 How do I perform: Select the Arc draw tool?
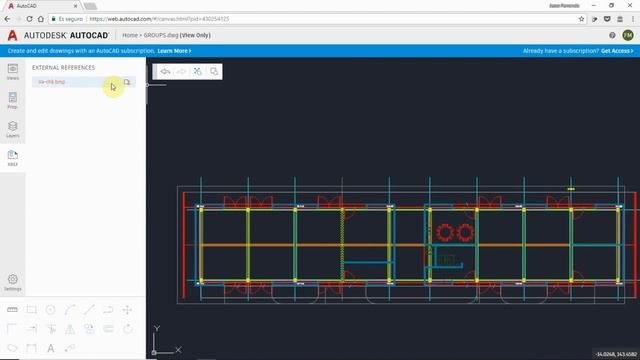pyautogui.click(x=70, y=310)
